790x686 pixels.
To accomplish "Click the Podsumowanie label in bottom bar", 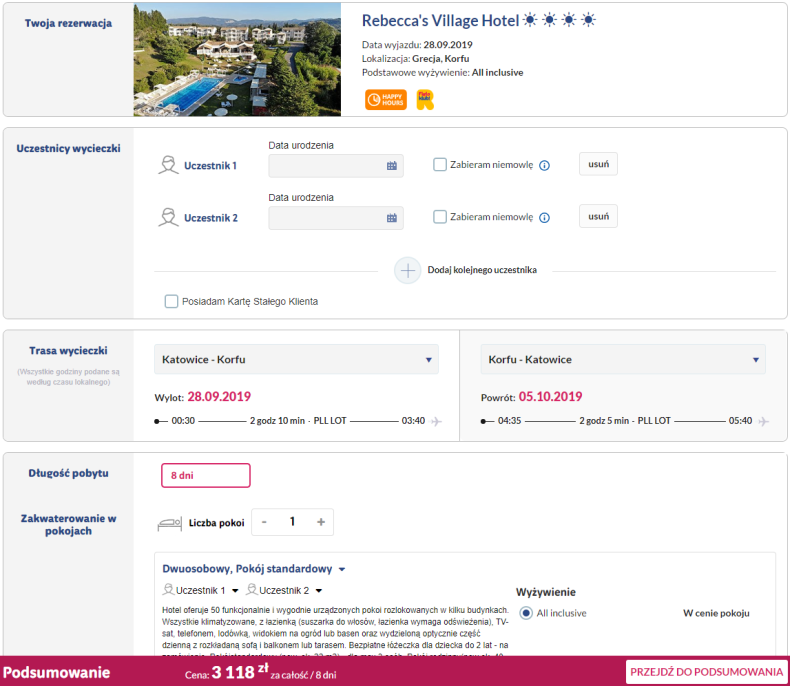I will pos(56,672).
